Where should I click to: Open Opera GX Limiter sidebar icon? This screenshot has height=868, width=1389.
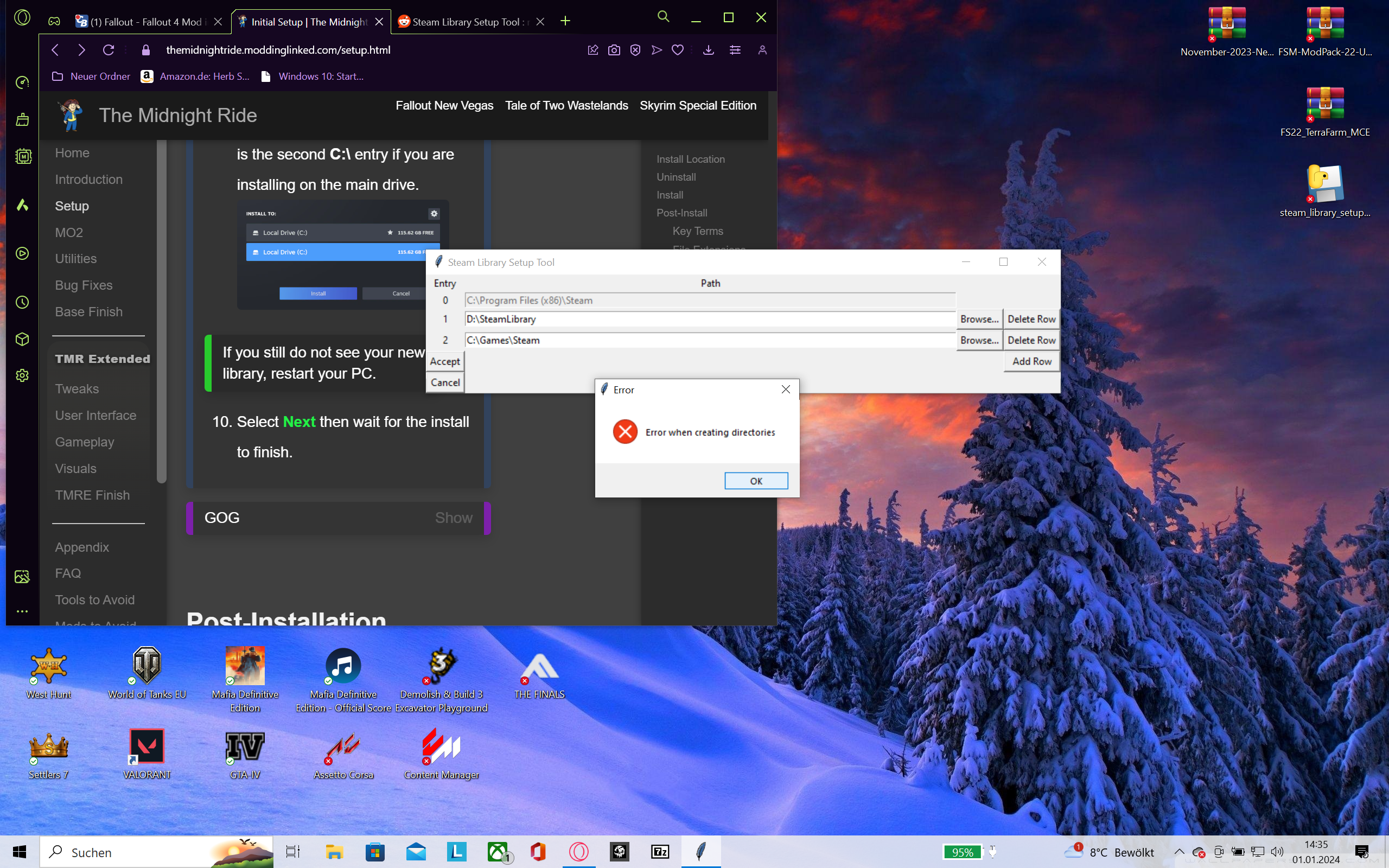coord(22,82)
